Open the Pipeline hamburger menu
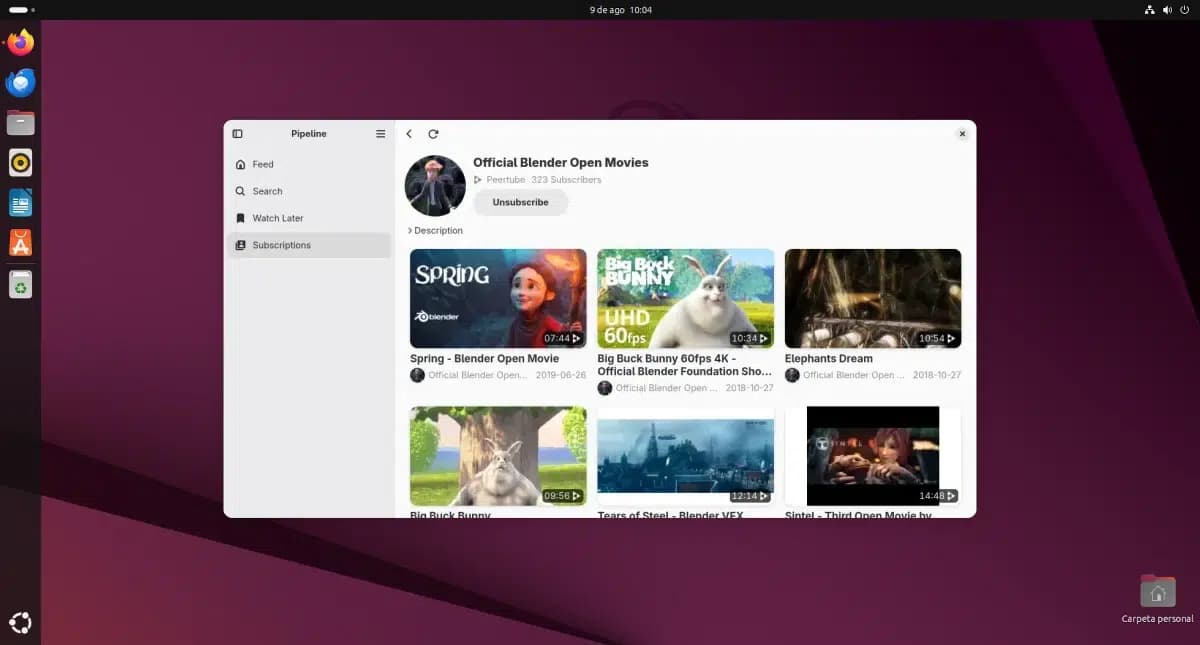This screenshot has width=1200, height=645. click(380, 134)
